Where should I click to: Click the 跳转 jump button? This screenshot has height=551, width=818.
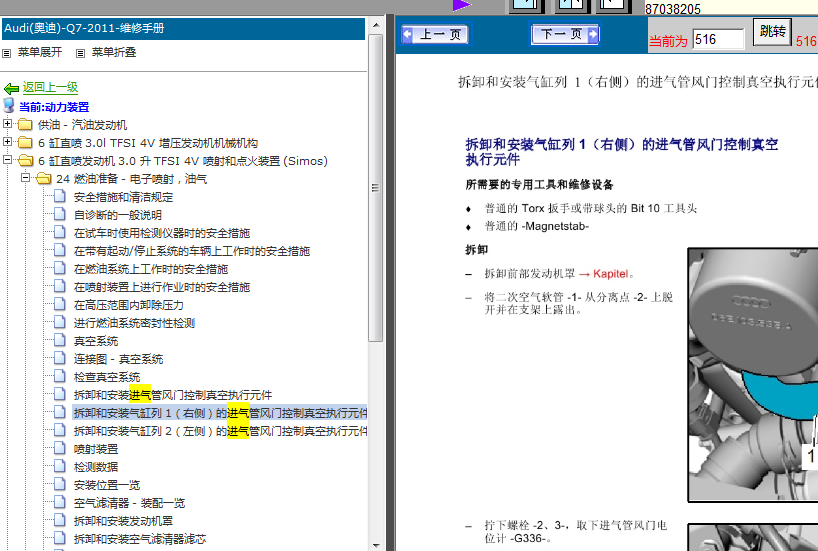coord(773,32)
